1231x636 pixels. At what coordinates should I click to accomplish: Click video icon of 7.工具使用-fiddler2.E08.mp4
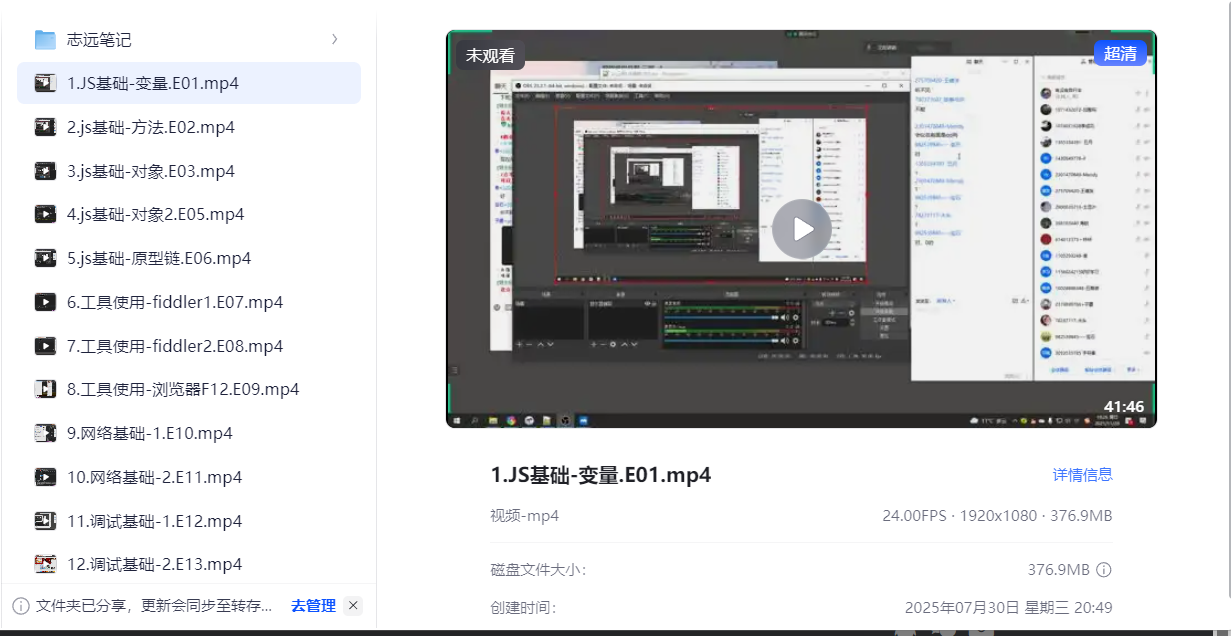tap(45, 346)
